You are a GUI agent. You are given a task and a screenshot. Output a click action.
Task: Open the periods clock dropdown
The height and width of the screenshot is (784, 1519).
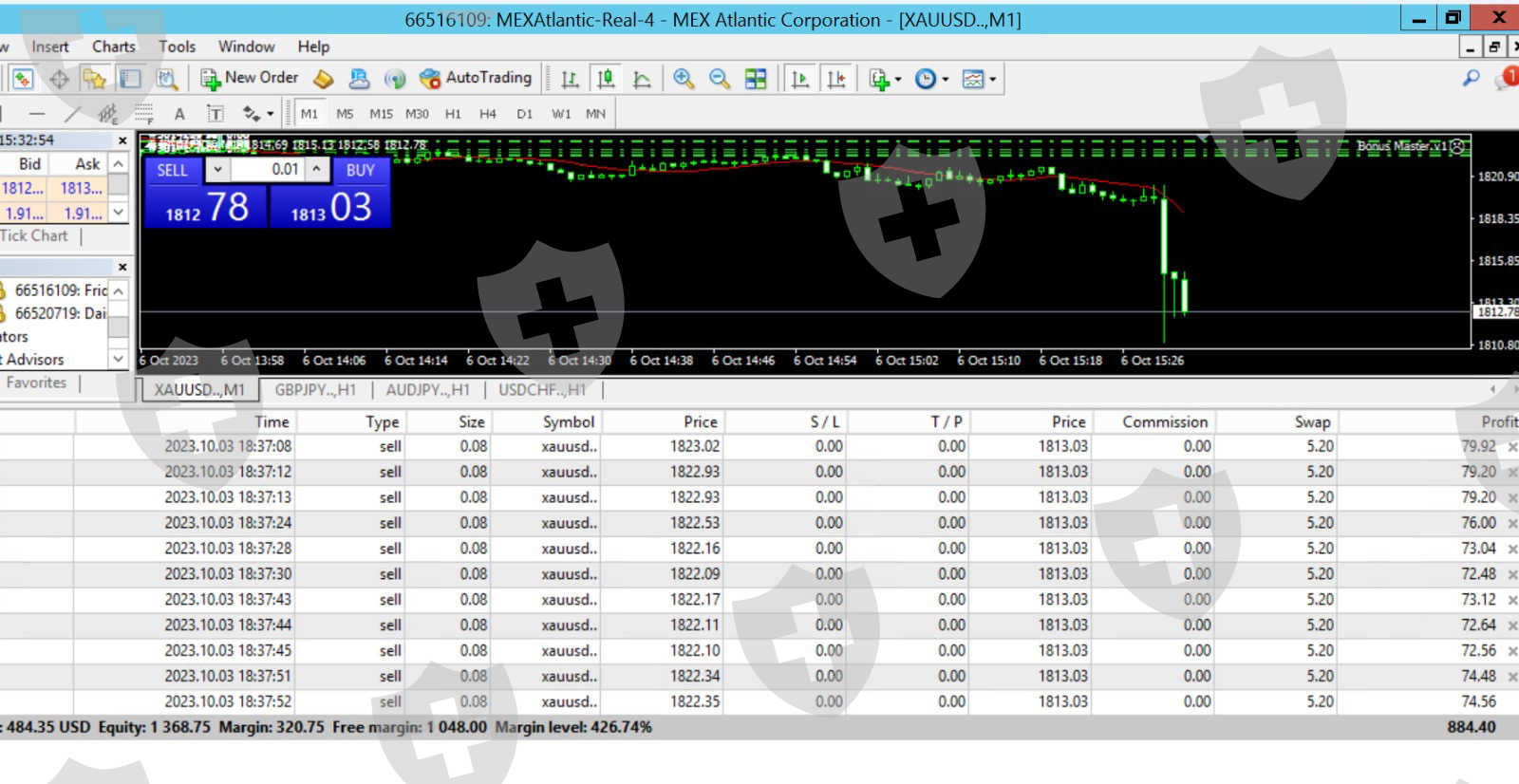pos(931,79)
